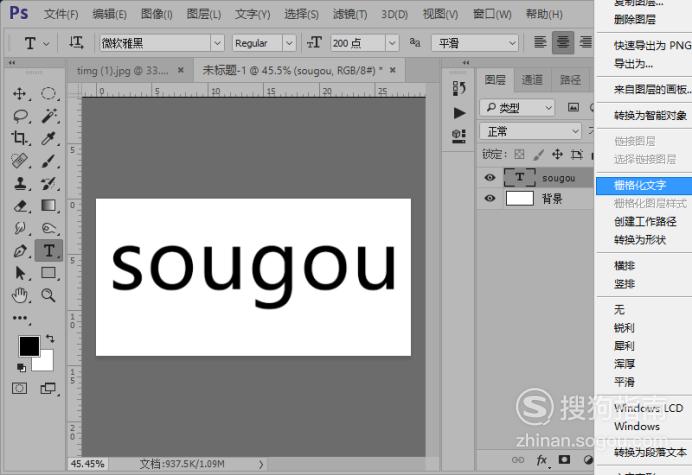Open the History panel icon

tap(459, 88)
